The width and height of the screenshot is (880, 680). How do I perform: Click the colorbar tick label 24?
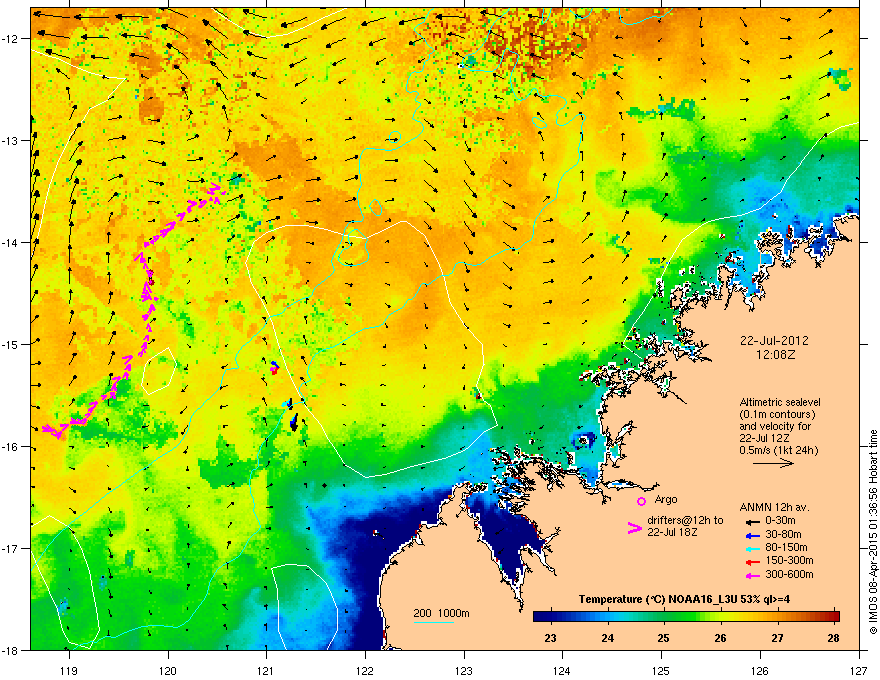pyautogui.click(x=607, y=638)
